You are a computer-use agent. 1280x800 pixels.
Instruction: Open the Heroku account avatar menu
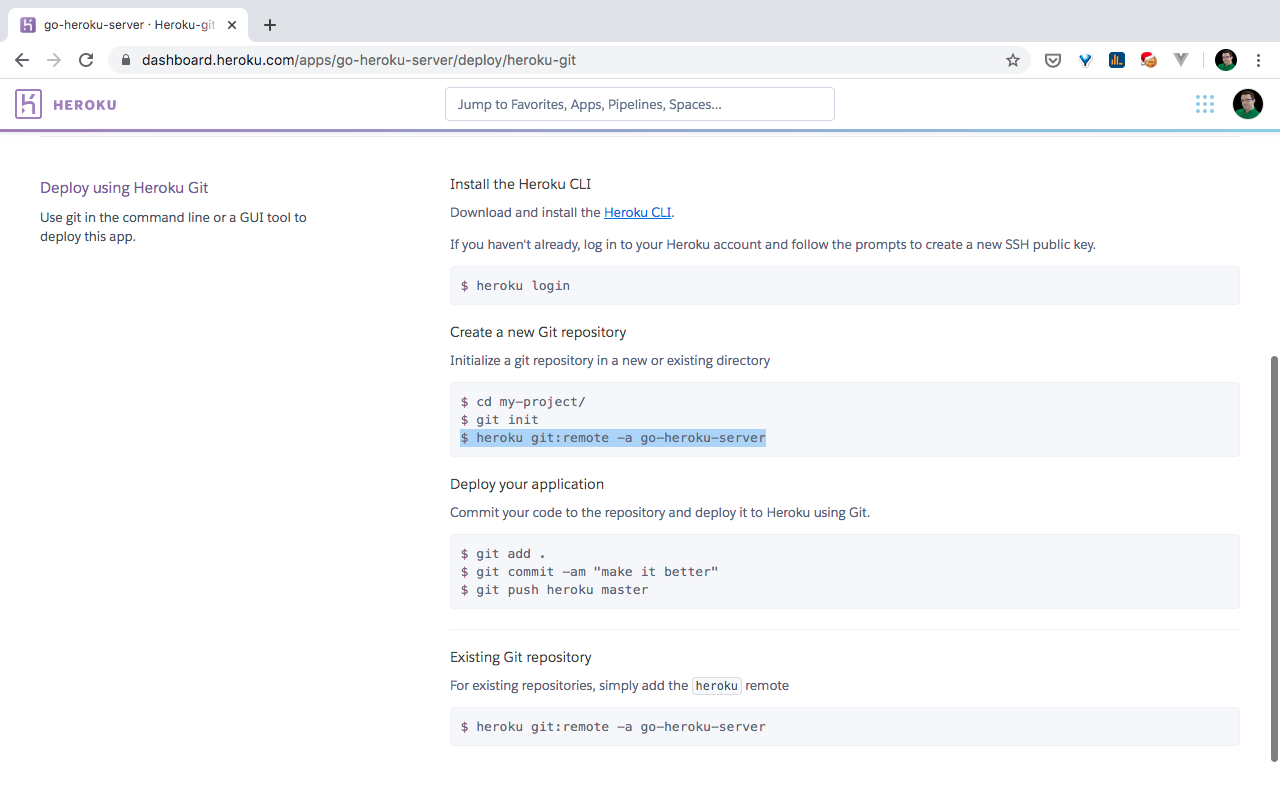coord(1247,104)
